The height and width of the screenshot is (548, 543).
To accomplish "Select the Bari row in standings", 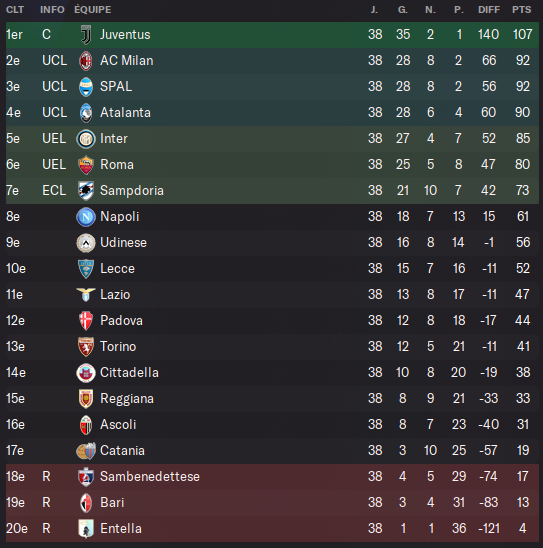I will click(x=272, y=503).
